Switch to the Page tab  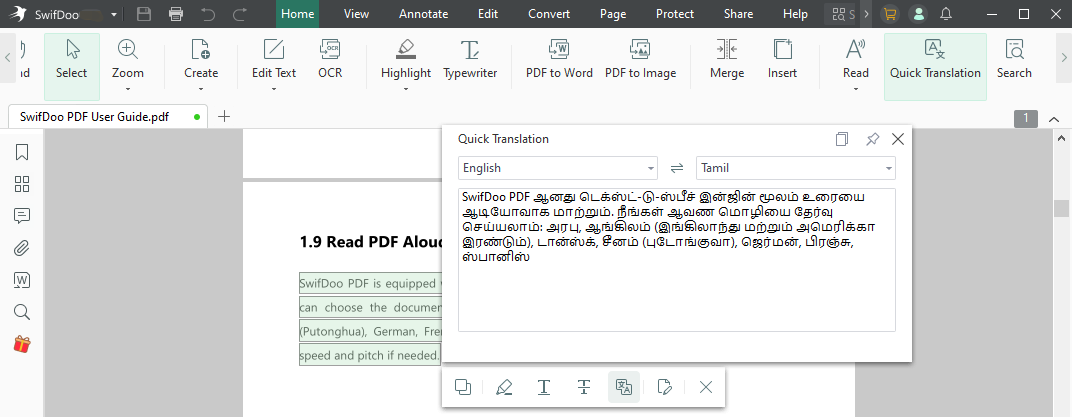pyautogui.click(x=613, y=14)
